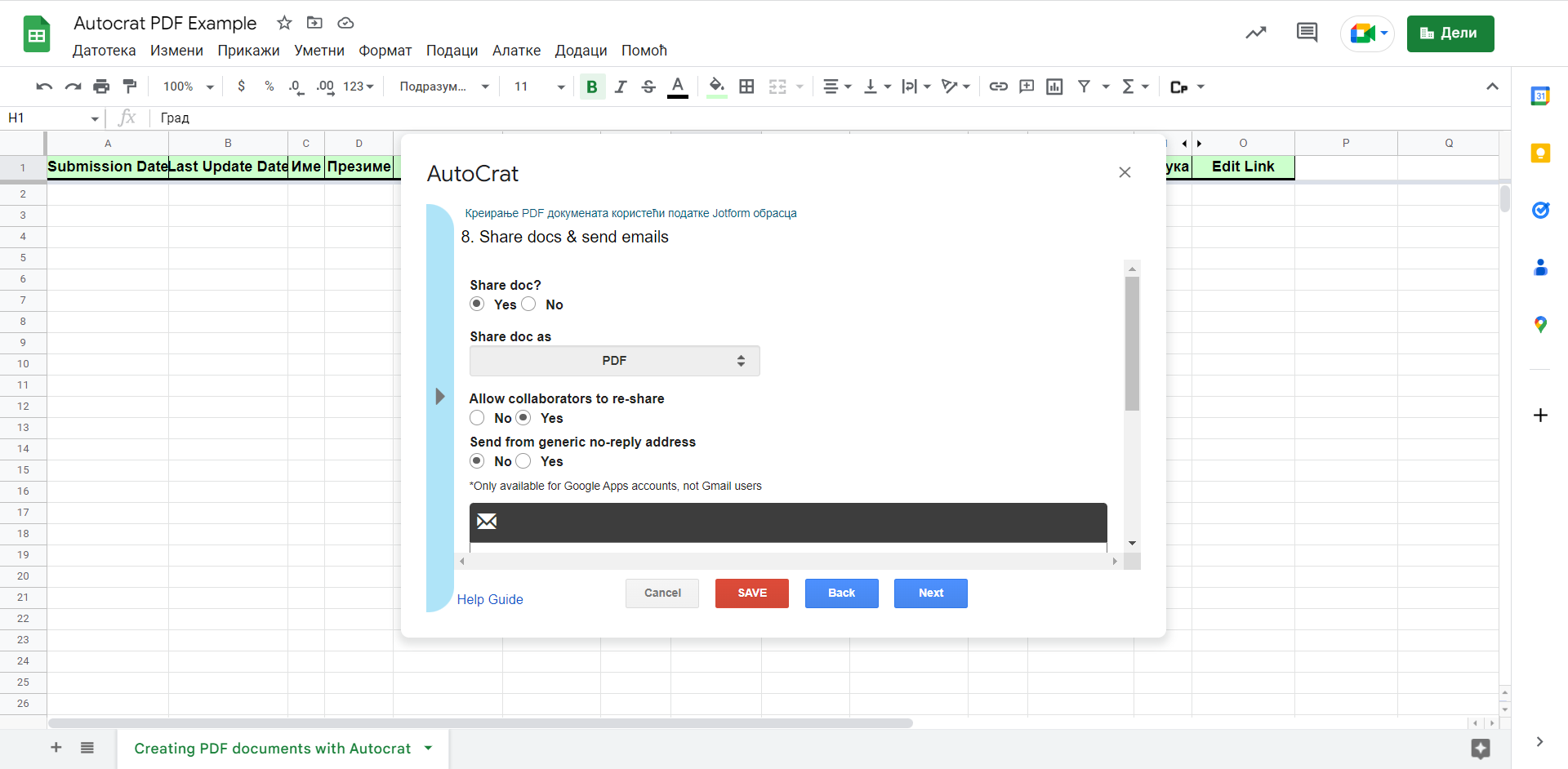Click the Undo icon in toolbar

tap(45, 87)
